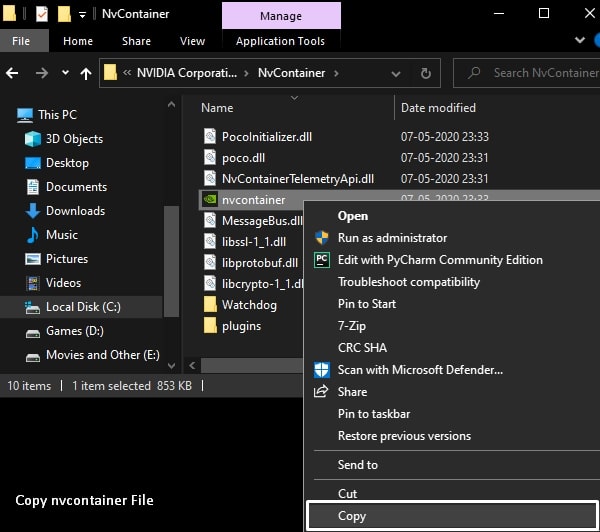Click navigation pane scroll up arrow
600x532 pixels.
click(x=171, y=104)
